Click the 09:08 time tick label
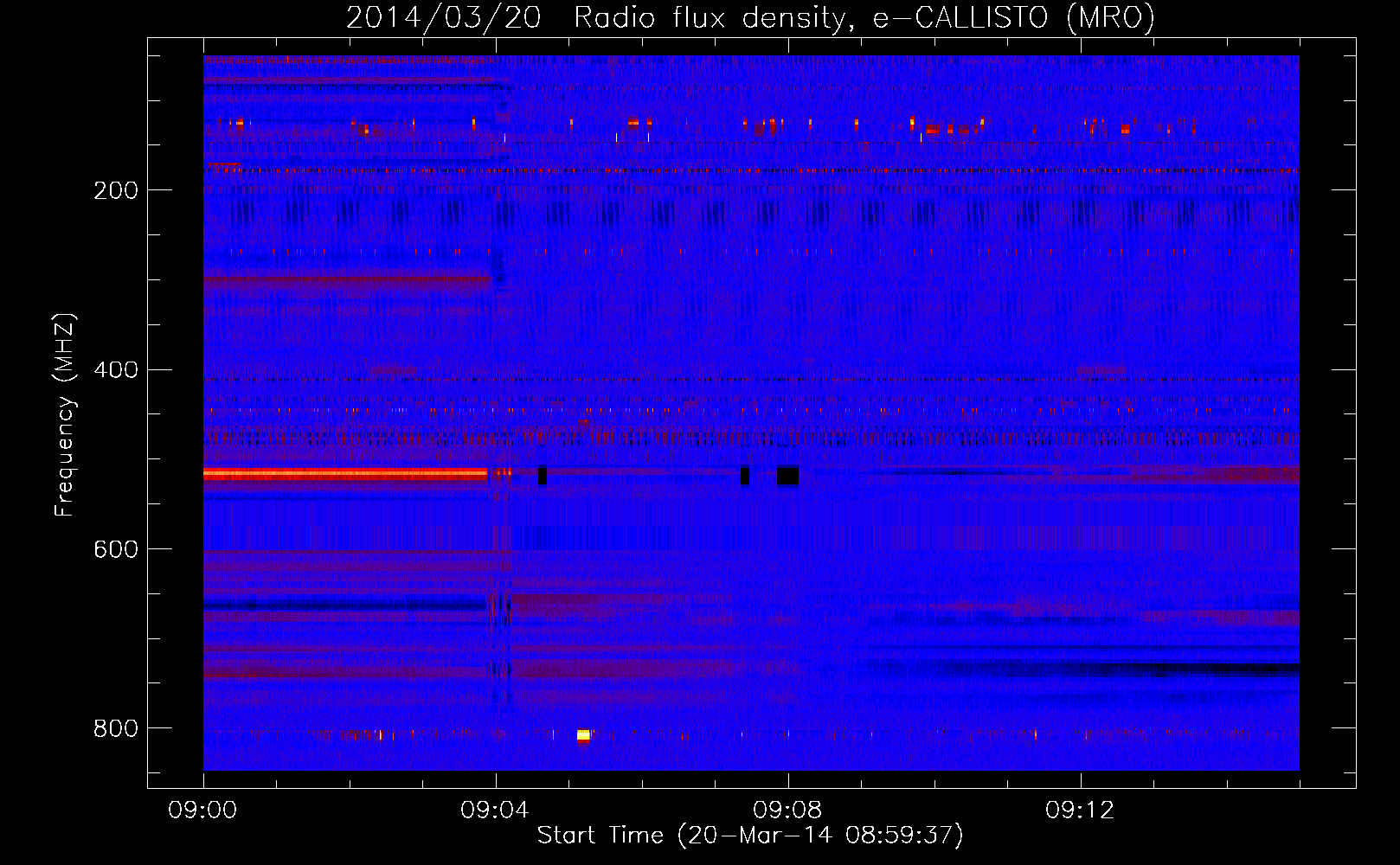Viewport: 1400px width, 865px height. click(x=787, y=811)
